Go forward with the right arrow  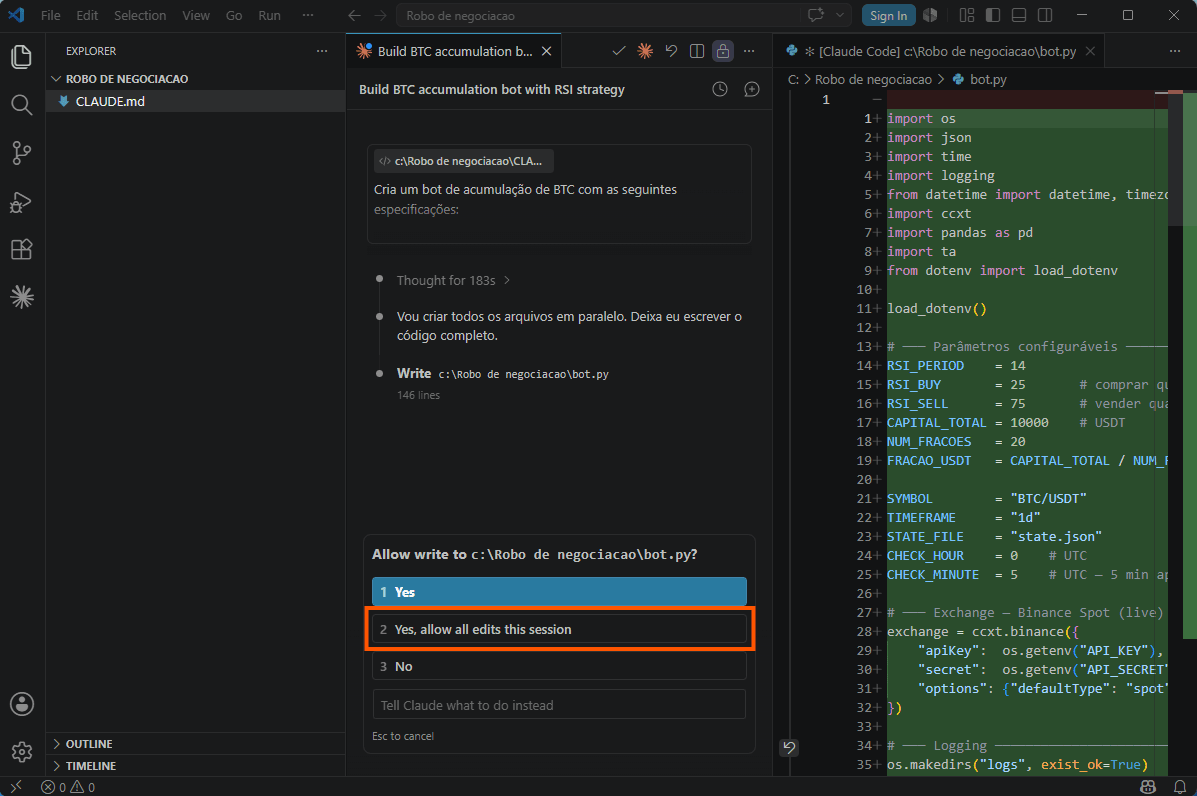click(x=380, y=15)
